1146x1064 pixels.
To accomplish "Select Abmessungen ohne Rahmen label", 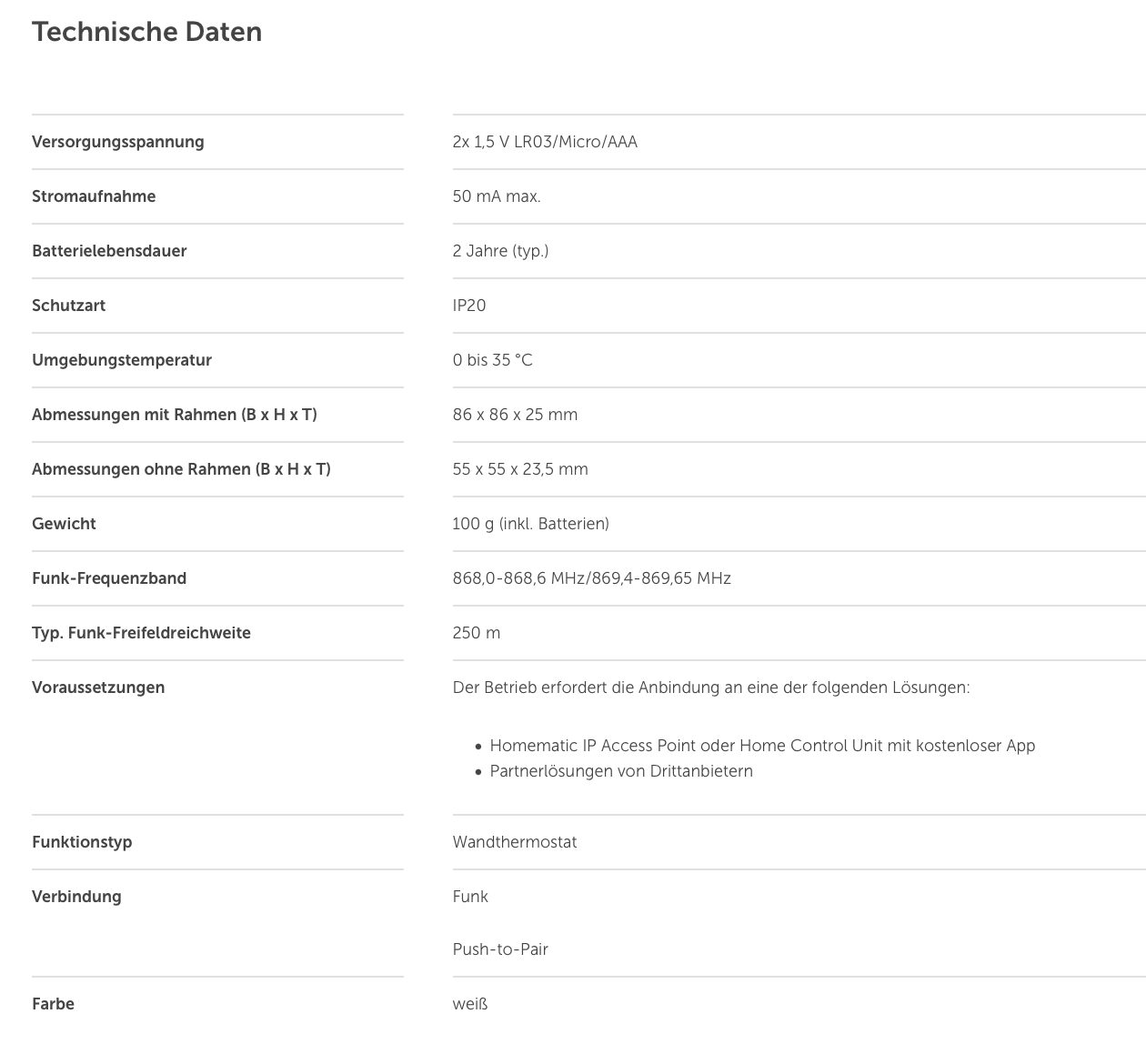I will [181, 469].
